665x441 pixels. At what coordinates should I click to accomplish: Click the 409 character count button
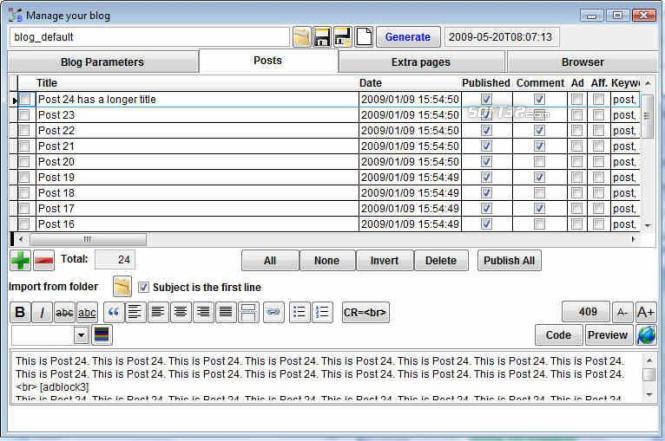point(587,312)
